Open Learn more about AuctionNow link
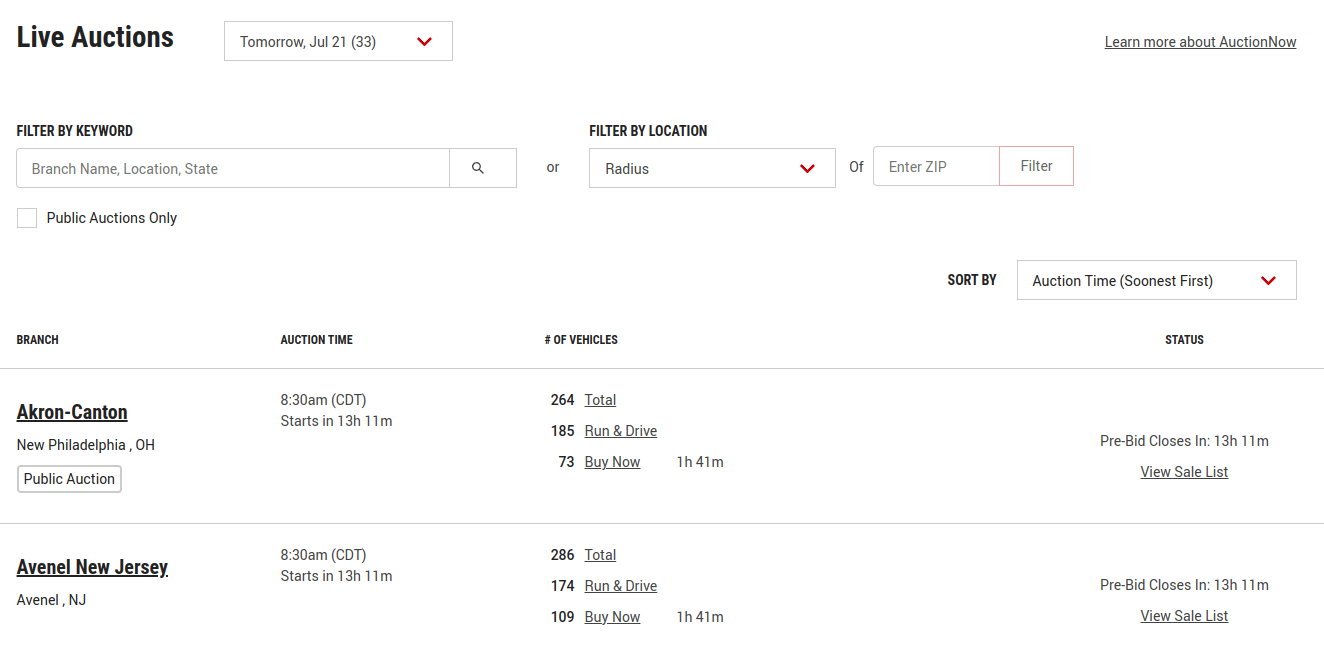Image resolution: width=1324 pixels, height=653 pixels. coord(1200,42)
